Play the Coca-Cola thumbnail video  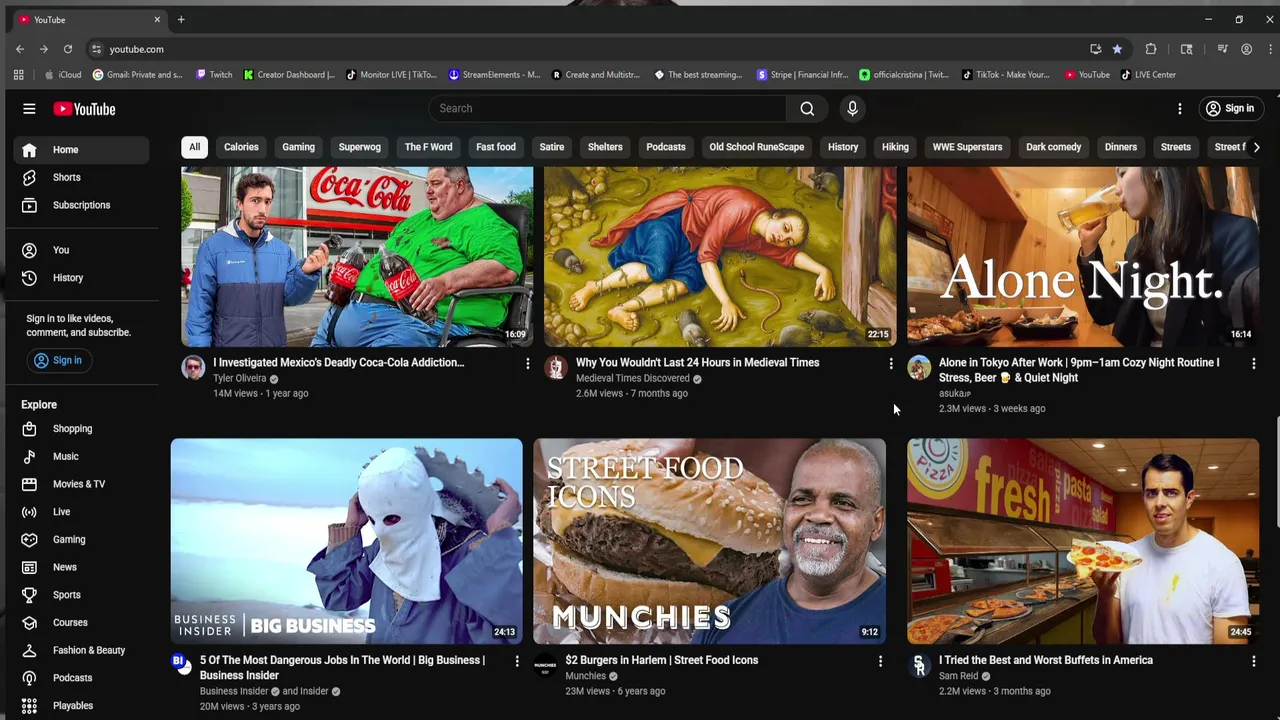(x=357, y=257)
